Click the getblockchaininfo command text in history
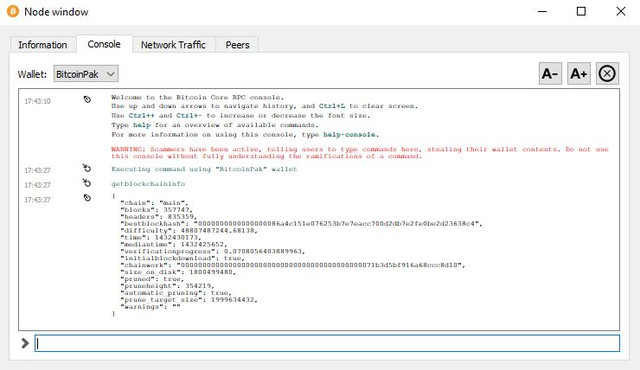 click(x=148, y=184)
